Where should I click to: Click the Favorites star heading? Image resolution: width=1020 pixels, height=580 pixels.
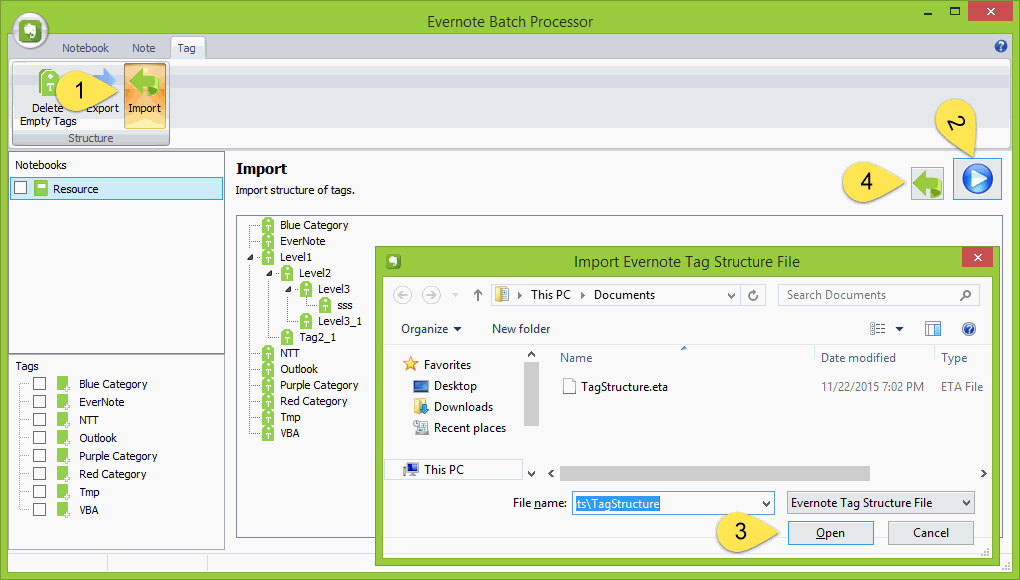(410, 364)
